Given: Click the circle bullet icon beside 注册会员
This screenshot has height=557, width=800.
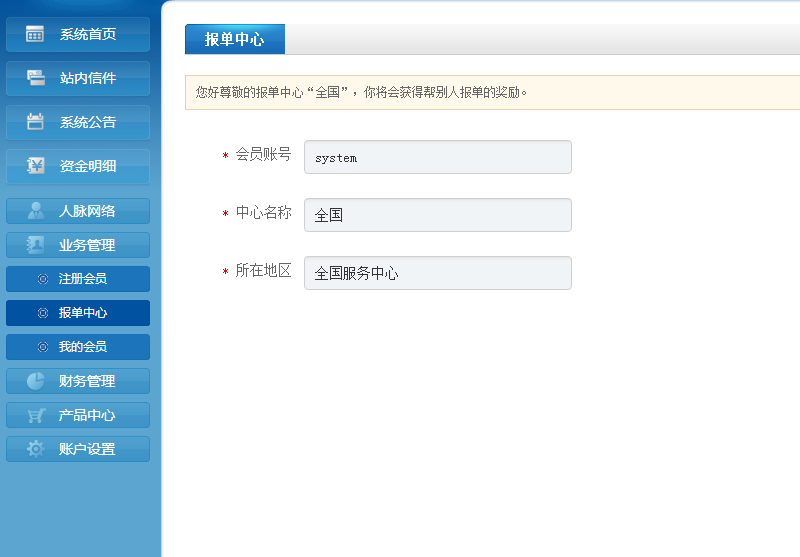Looking at the screenshot, I should click(43, 279).
